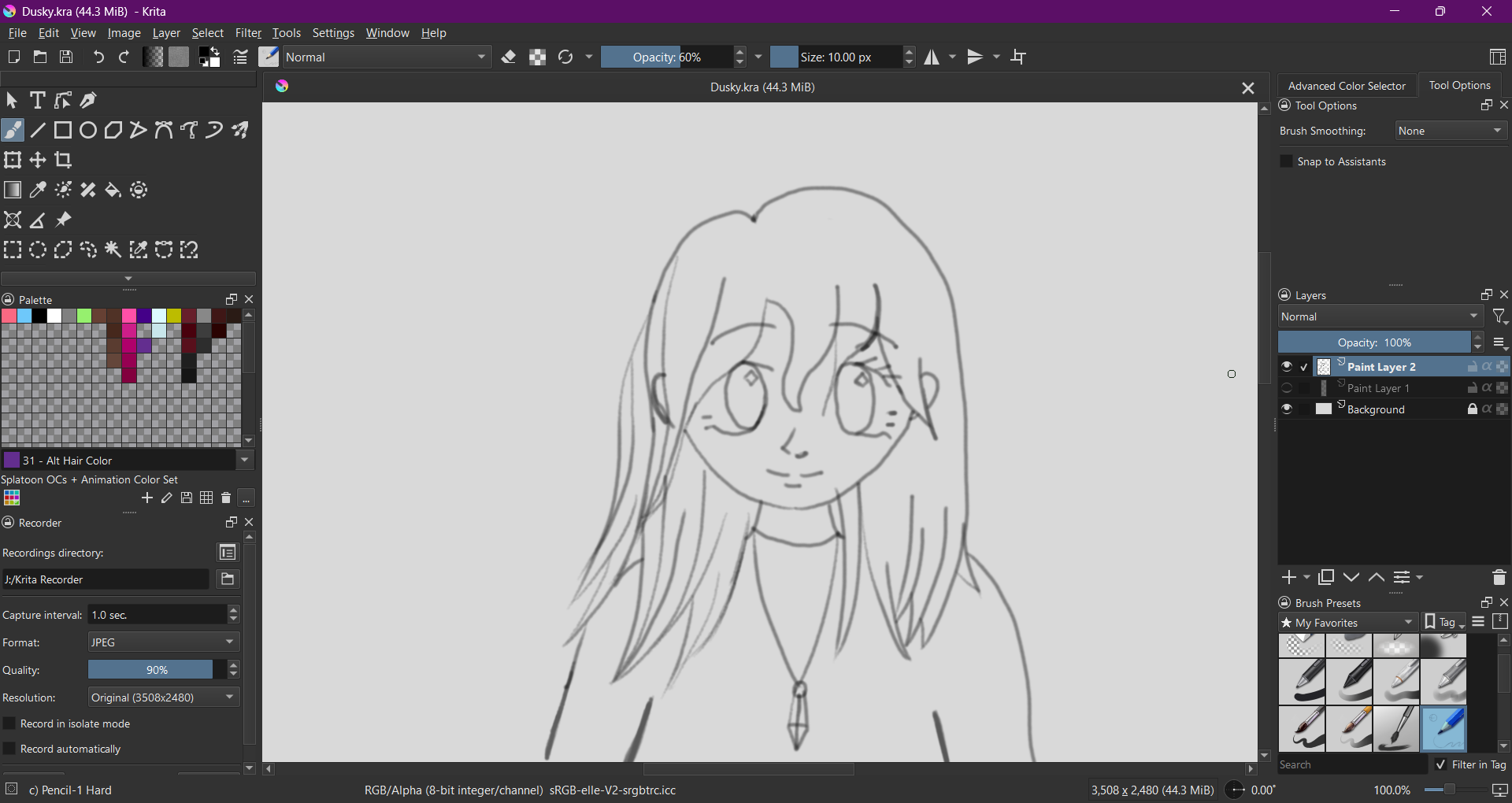Click the brush Opacity slider
1512x803 pixels.
pyautogui.click(x=667, y=57)
